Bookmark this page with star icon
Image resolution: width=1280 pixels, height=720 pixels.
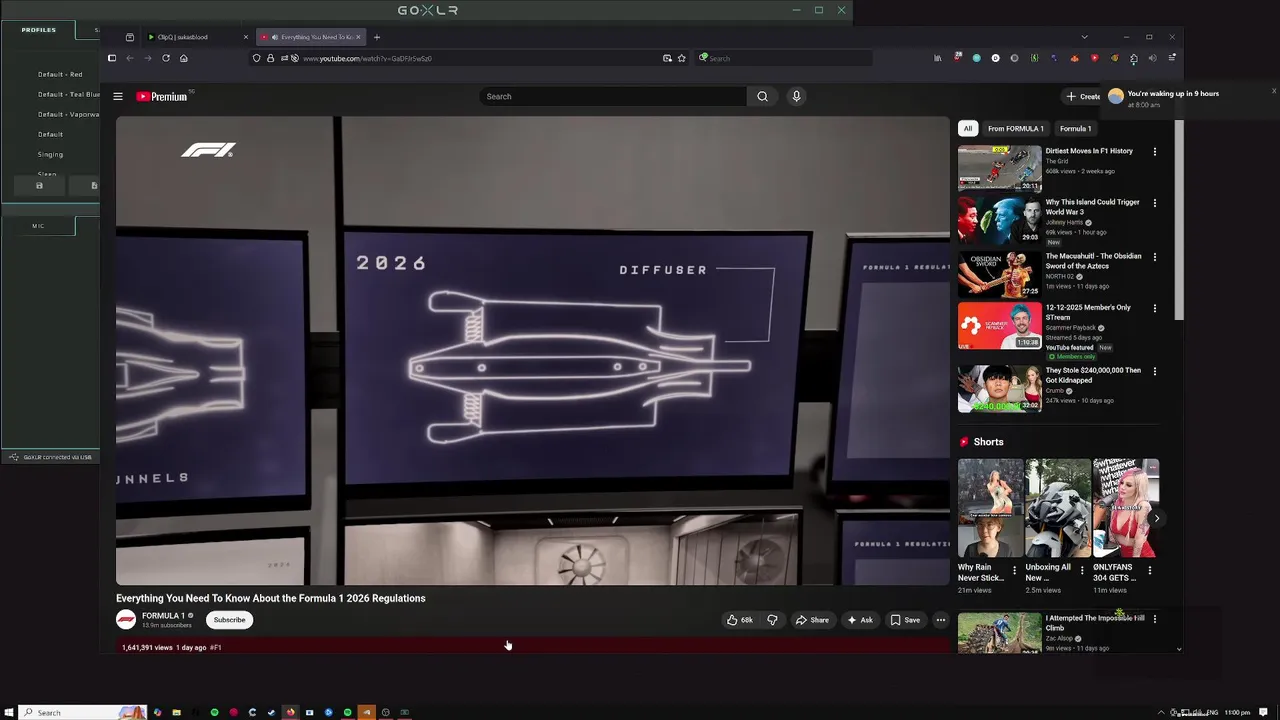click(682, 58)
